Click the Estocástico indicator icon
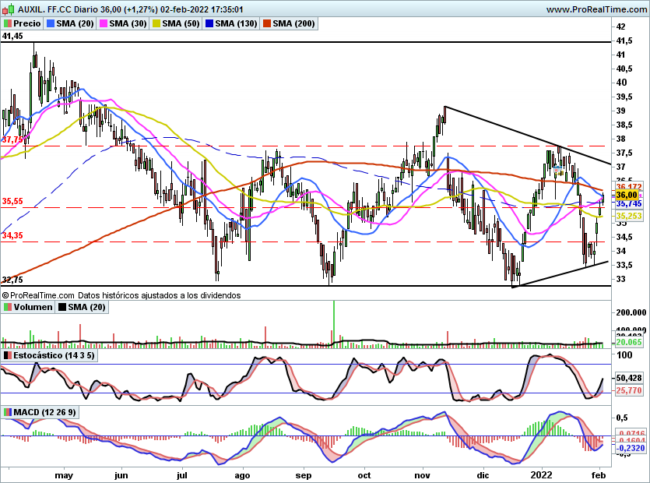The image size is (650, 483). (x=7, y=355)
